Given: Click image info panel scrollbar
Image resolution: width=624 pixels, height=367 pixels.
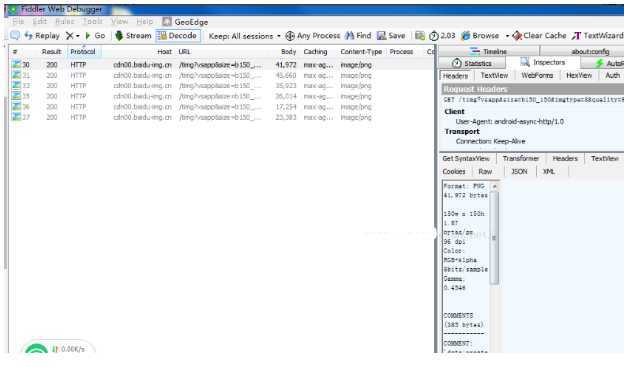Looking at the screenshot, I should click(x=495, y=239).
